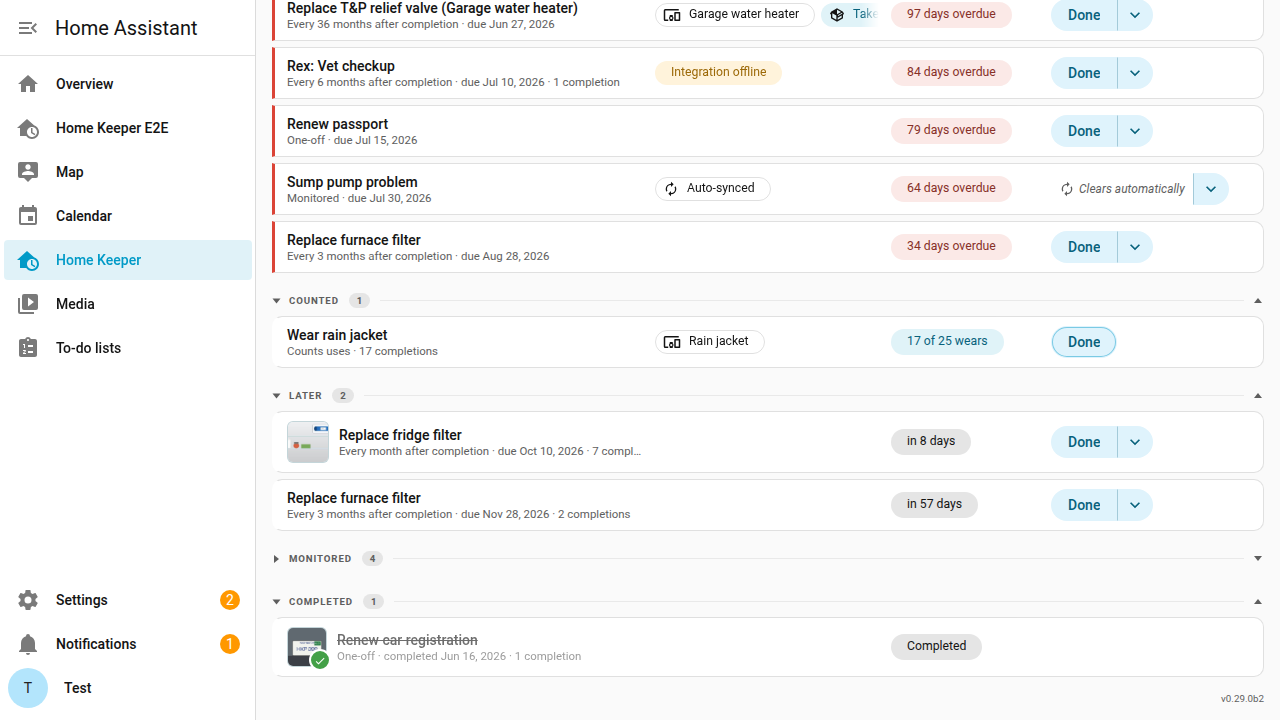Open dropdown beside Done for Renew passport

click(1135, 131)
